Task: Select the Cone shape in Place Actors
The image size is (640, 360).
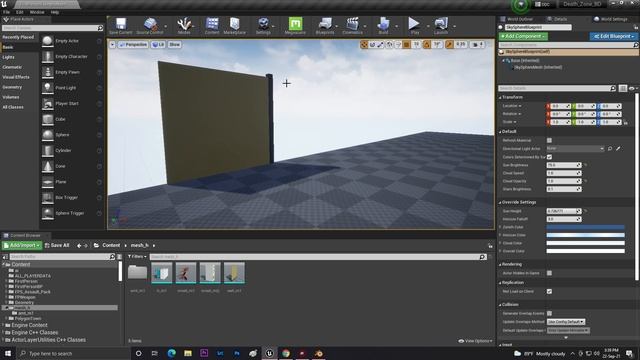Action: click(x=60, y=166)
